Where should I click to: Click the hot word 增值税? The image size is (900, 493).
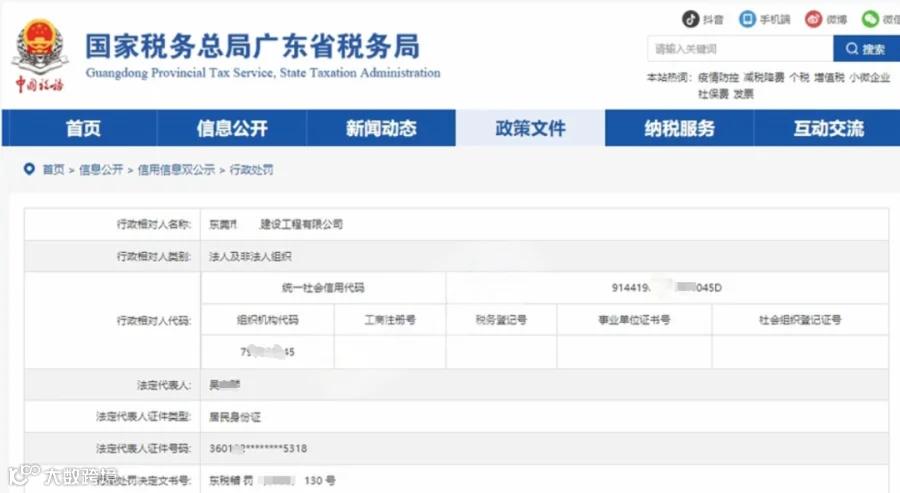click(829, 77)
